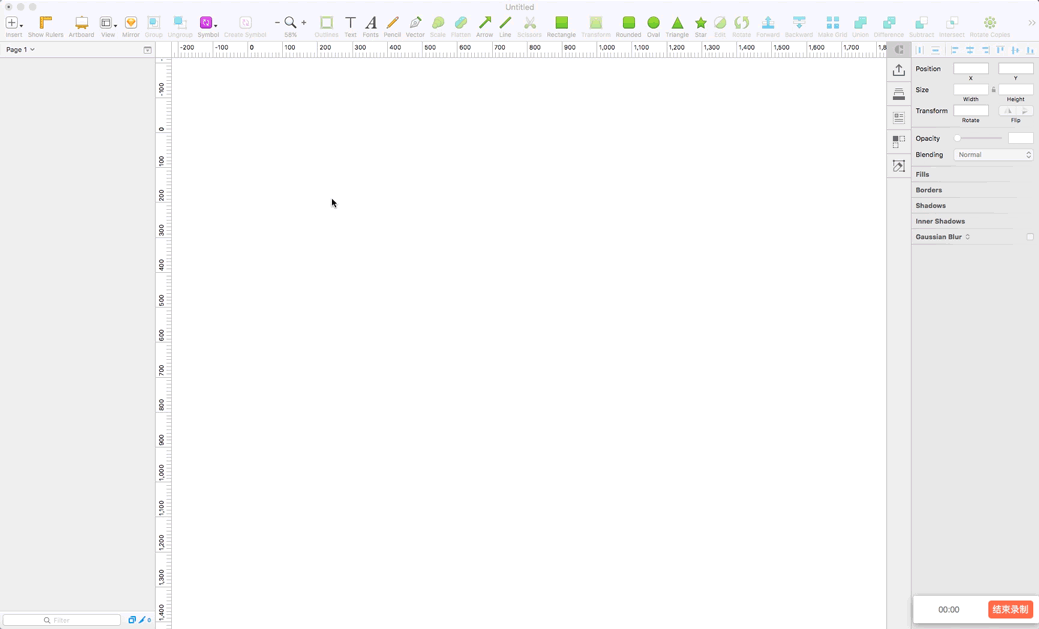Click the layer Filter search field
1039x629 pixels.
(62, 620)
